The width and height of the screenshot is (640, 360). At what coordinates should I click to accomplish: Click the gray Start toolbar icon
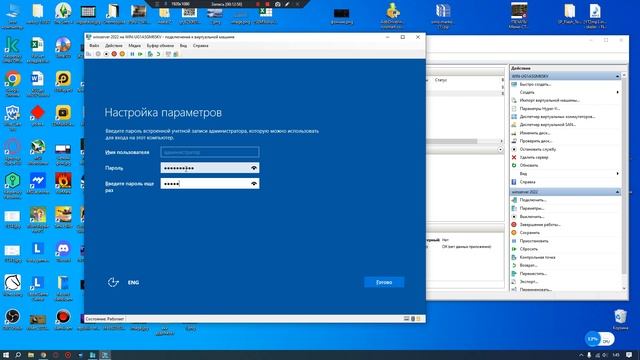98,54
